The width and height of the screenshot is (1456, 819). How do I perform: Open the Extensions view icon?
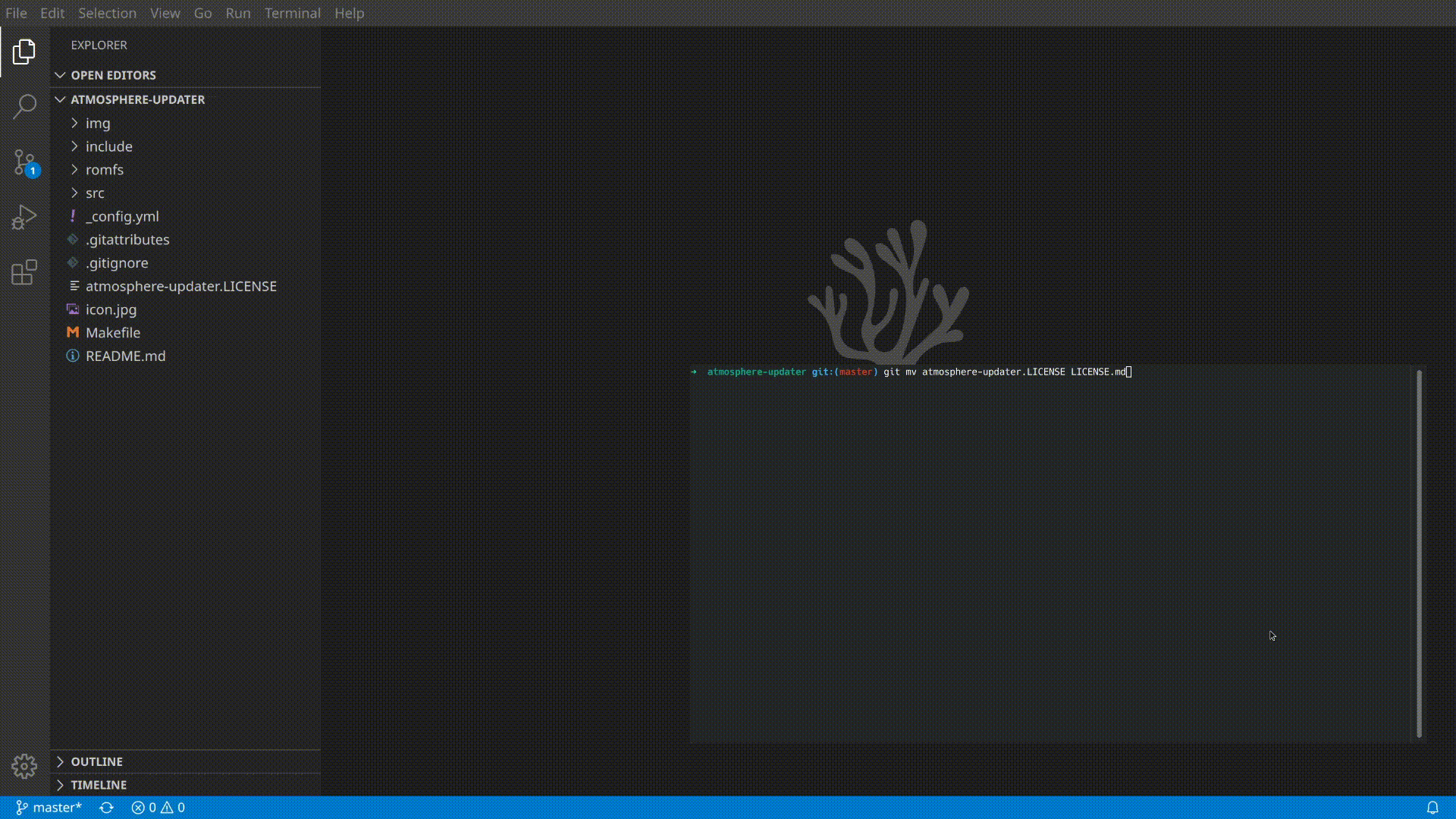pyautogui.click(x=24, y=272)
